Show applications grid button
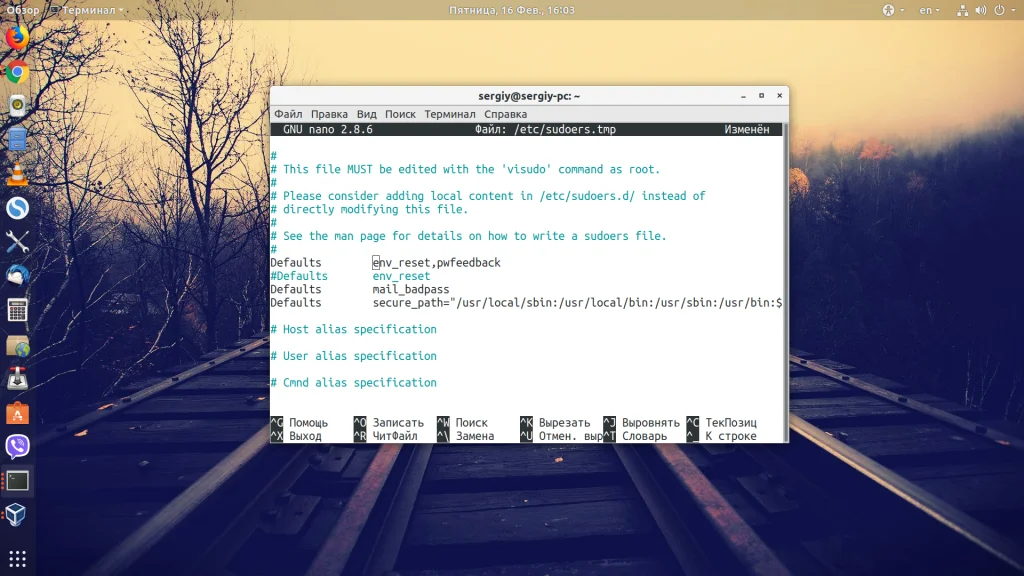Image resolution: width=1024 pixels, height=576 pixels. 17,558
